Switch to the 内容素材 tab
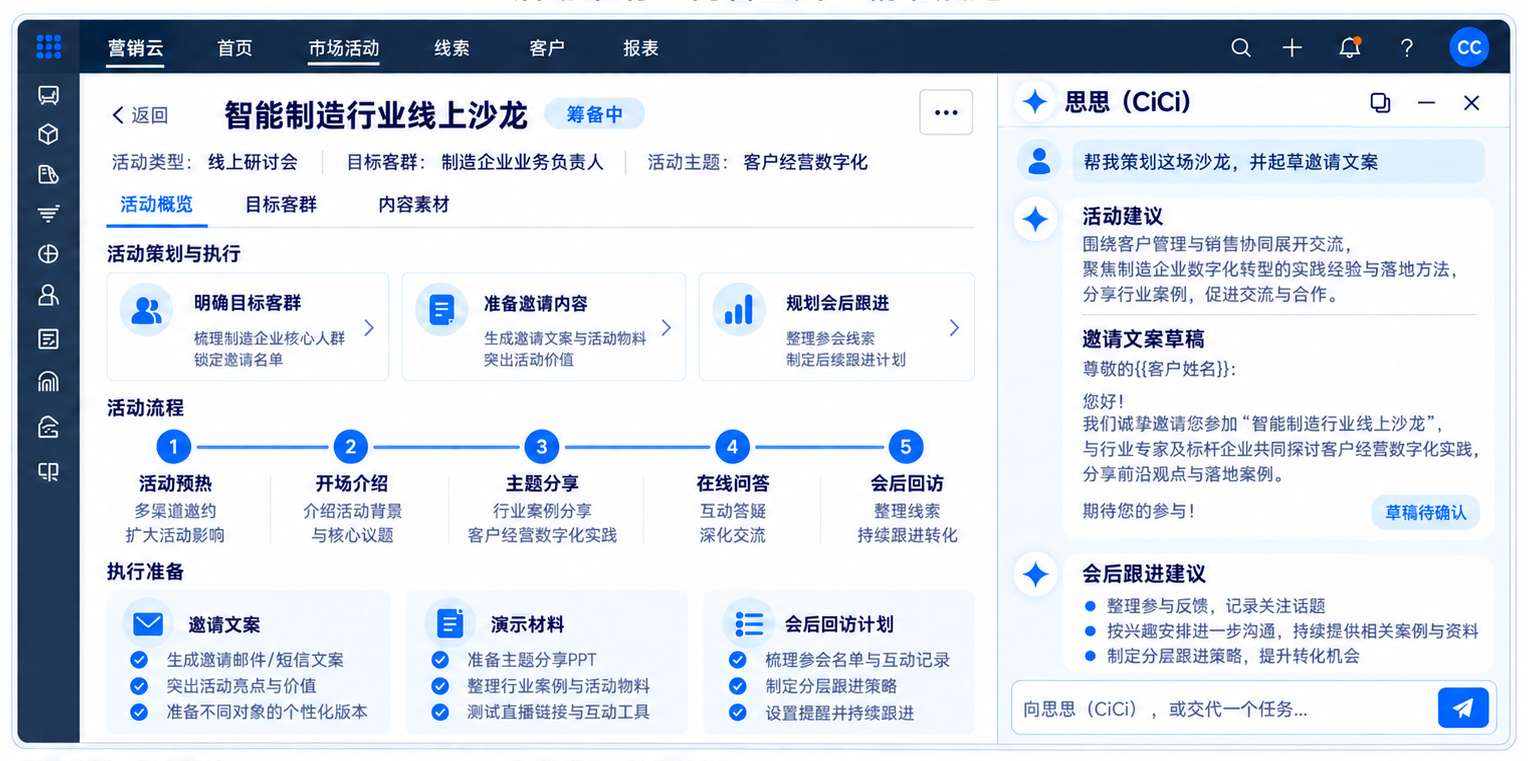This screenshot has height=761, width=1528. tap(414, 204)
